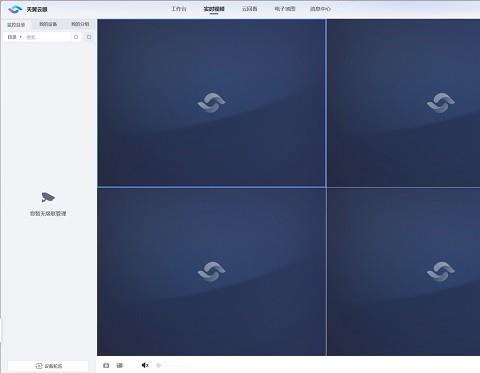Image resolution: width=480 pixels, height=373 pixels.
Task: Click the 天翼云眼 logo icon
Action: tap(15, 9)
